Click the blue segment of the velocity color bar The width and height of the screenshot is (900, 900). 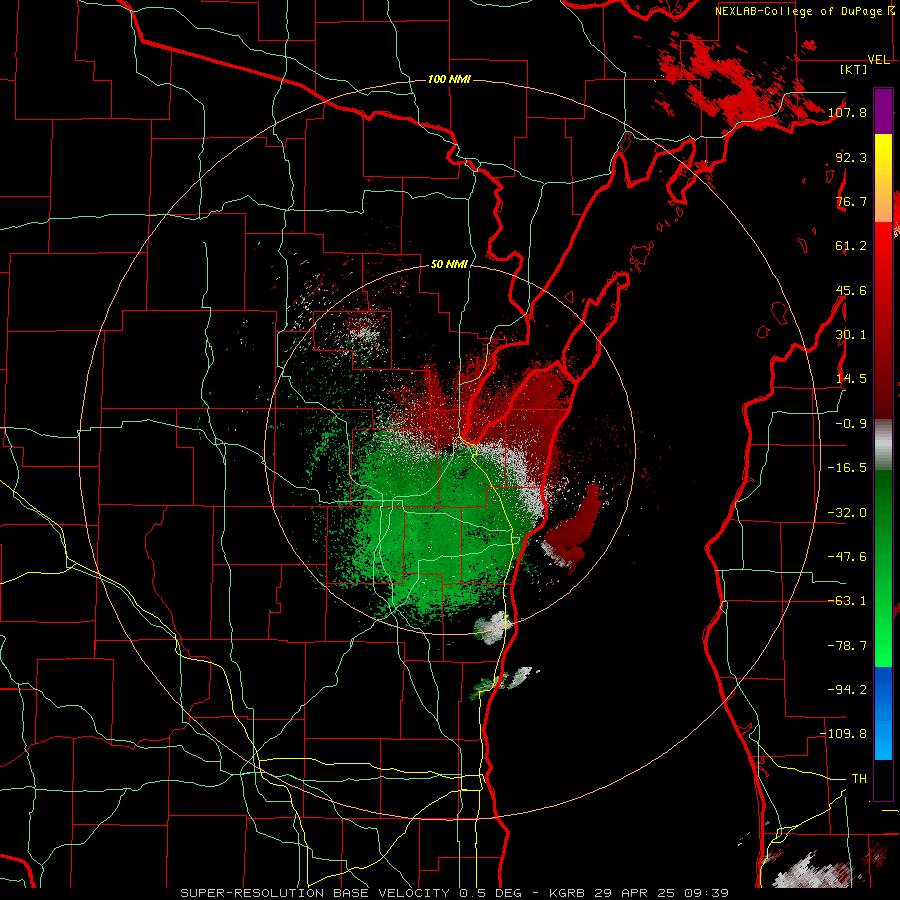(883, 713)
